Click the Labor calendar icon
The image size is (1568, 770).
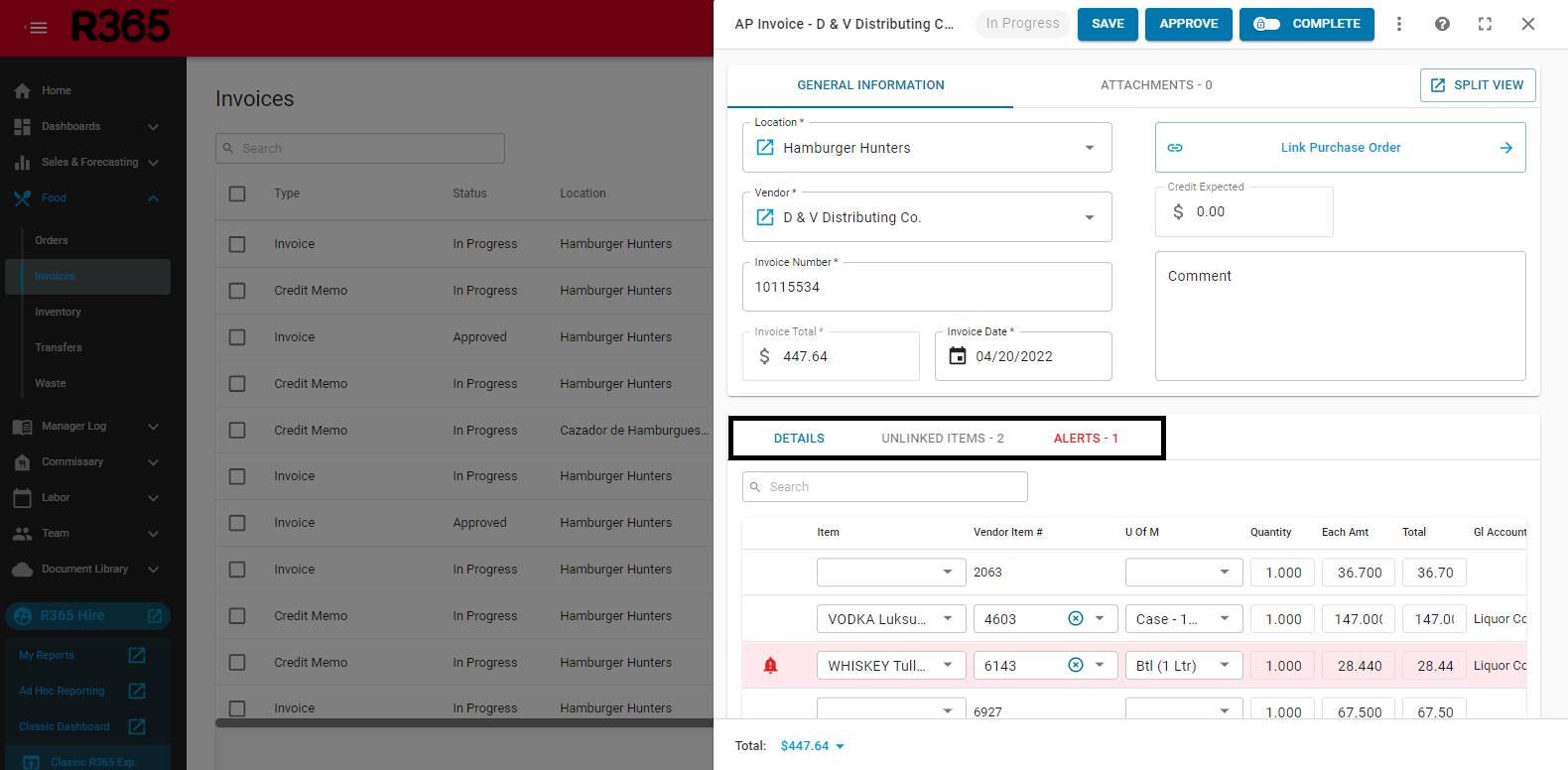[x=22, y=497]
